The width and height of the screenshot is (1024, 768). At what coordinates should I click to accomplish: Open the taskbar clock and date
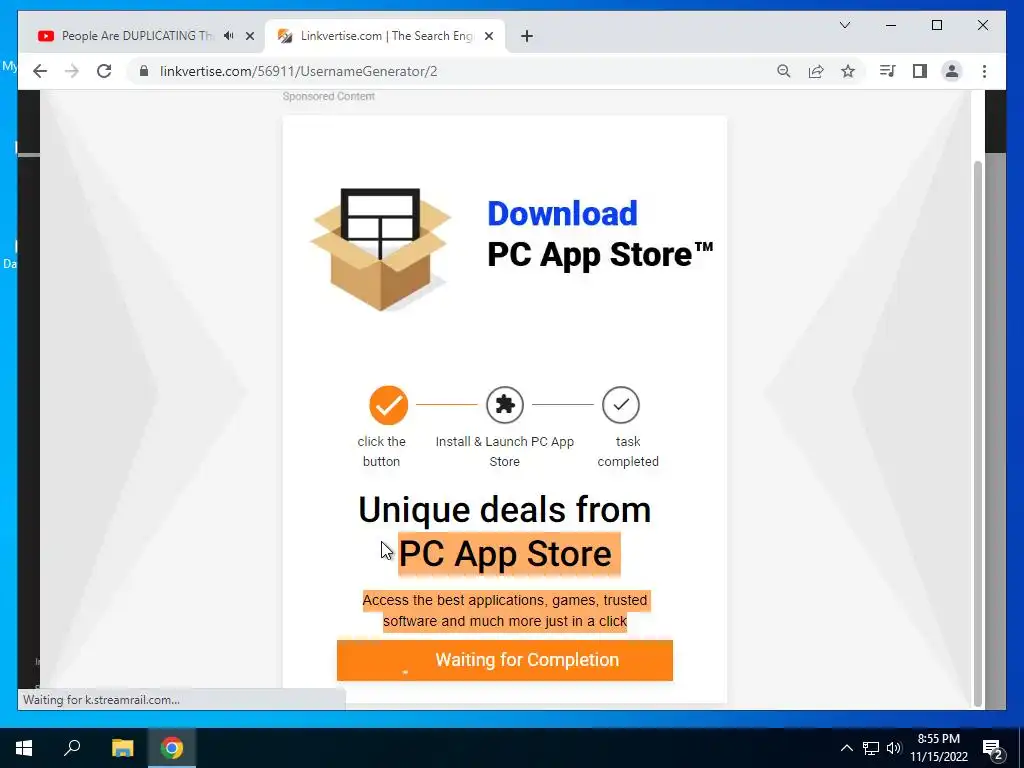(939, 748)
